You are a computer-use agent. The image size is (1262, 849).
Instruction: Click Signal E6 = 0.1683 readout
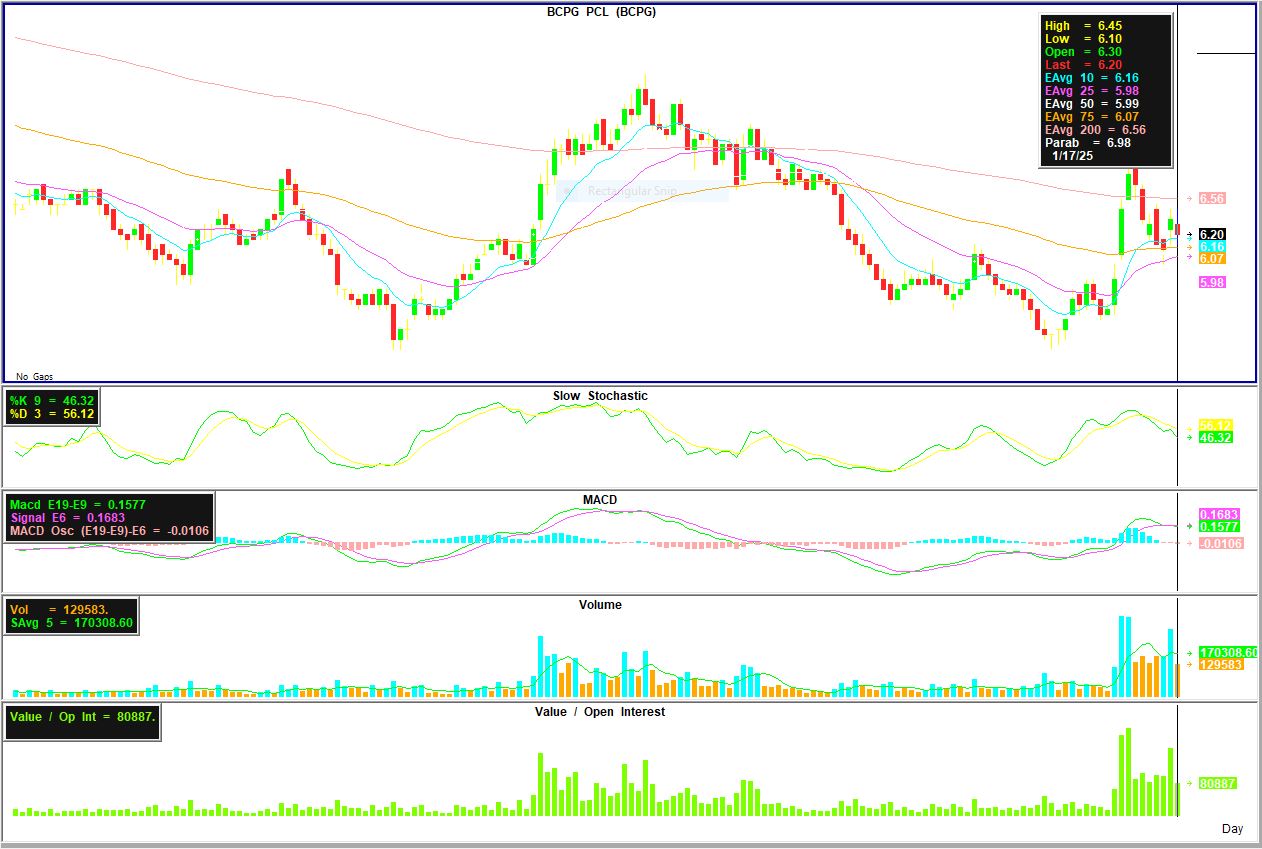click(67, 517)
